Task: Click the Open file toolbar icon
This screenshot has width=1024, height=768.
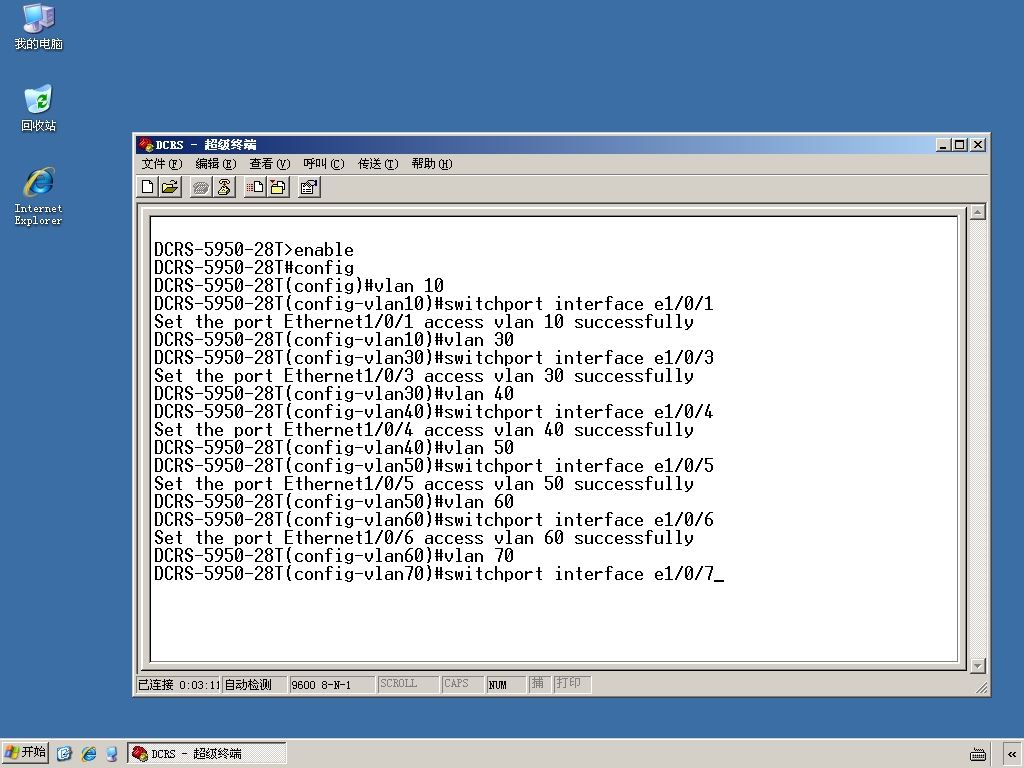Action: coord(170,187)
